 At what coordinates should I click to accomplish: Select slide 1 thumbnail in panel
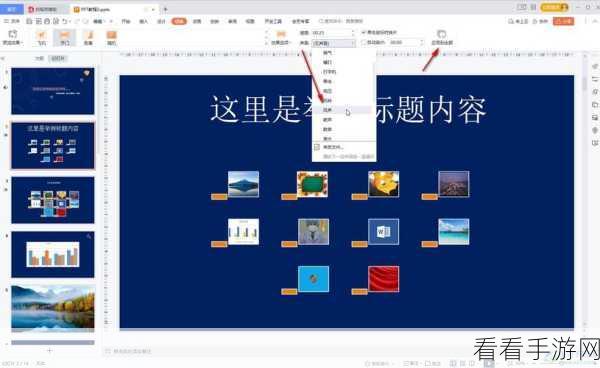tap(53, 91)
